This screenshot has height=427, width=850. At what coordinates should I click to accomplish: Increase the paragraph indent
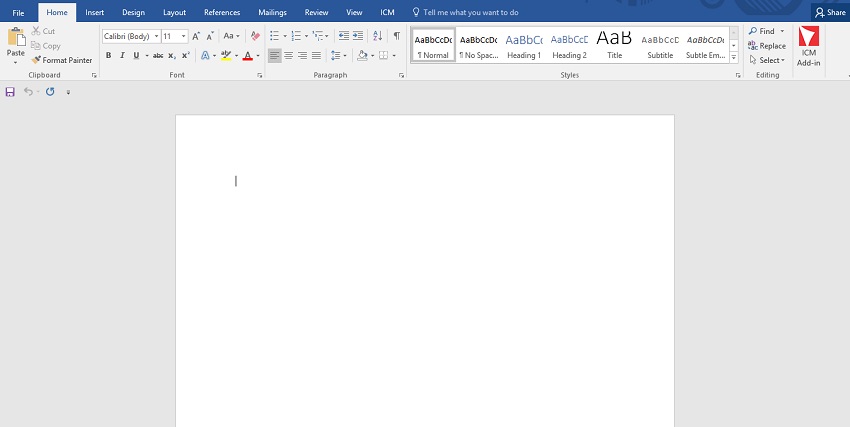tap(360, 36)
